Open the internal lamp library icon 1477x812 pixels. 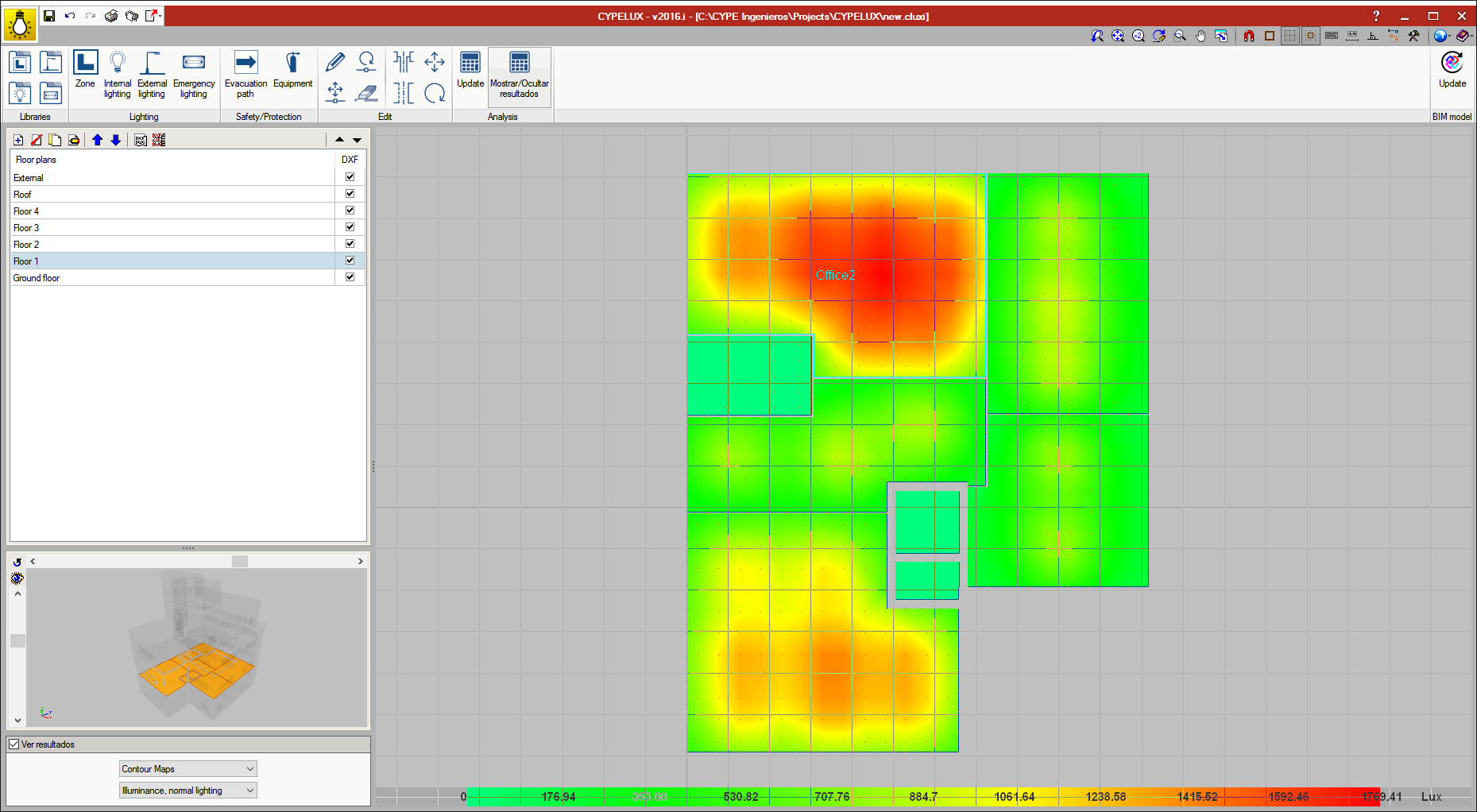[20, 93]
